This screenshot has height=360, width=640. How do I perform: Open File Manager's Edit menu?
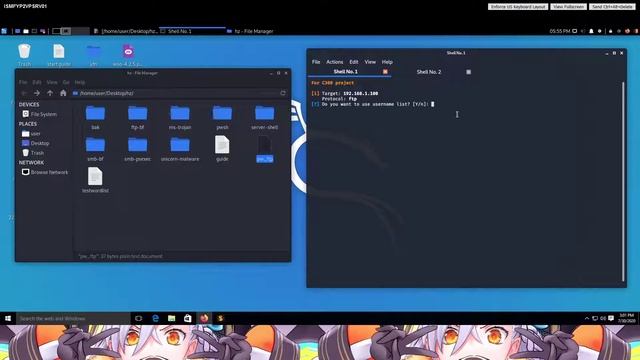pos(37,82)
